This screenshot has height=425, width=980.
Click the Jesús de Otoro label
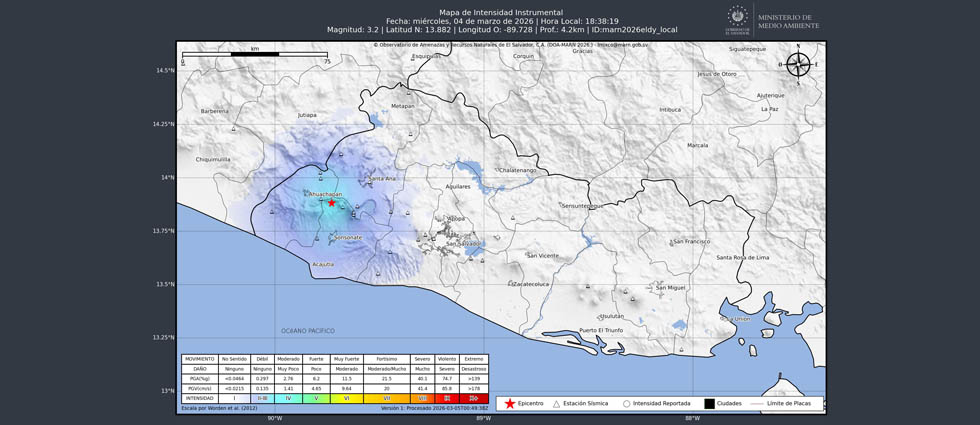click(717, 74)
